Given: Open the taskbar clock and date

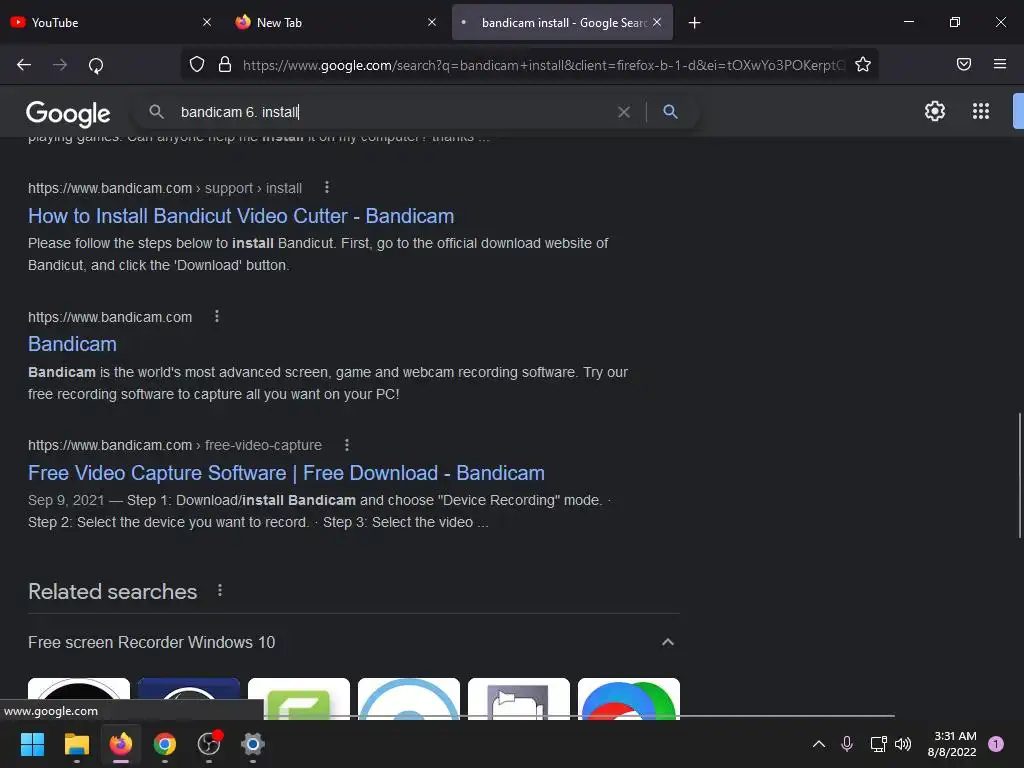Looking at the screenshot, I should (x=952, y=744).
